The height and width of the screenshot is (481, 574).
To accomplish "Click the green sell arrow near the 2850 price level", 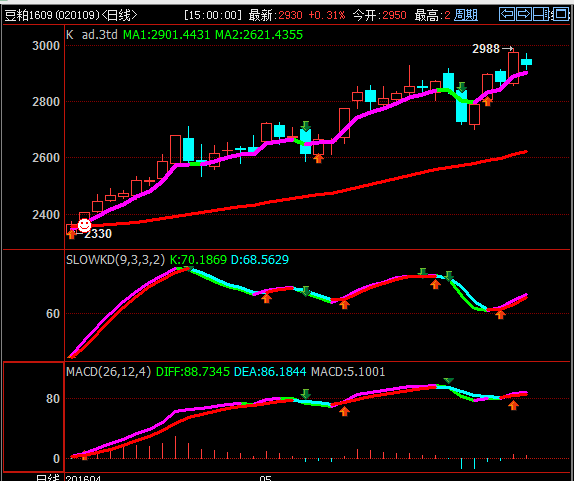I will coord(462,87).
